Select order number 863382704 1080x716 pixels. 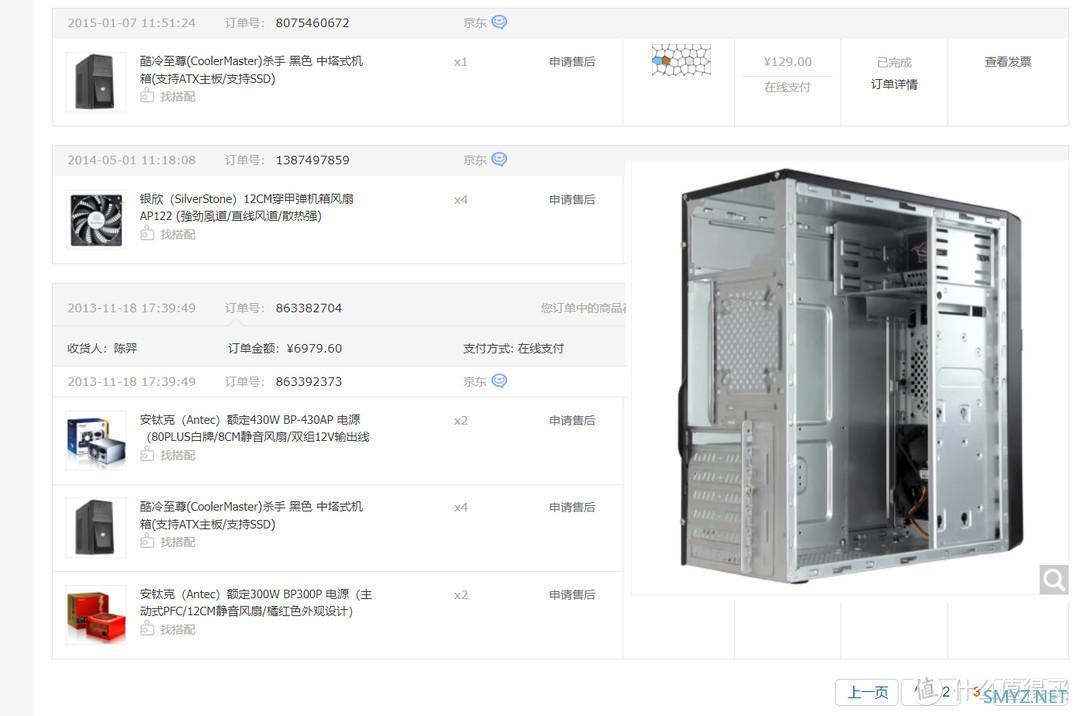point(309,308)
